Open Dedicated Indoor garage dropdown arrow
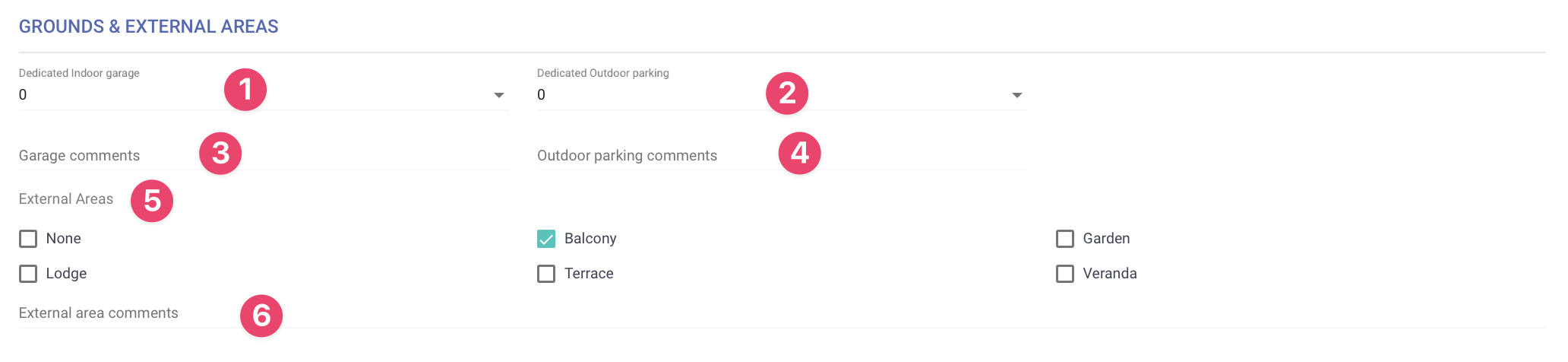1568x362 pixels. point(499,95)
